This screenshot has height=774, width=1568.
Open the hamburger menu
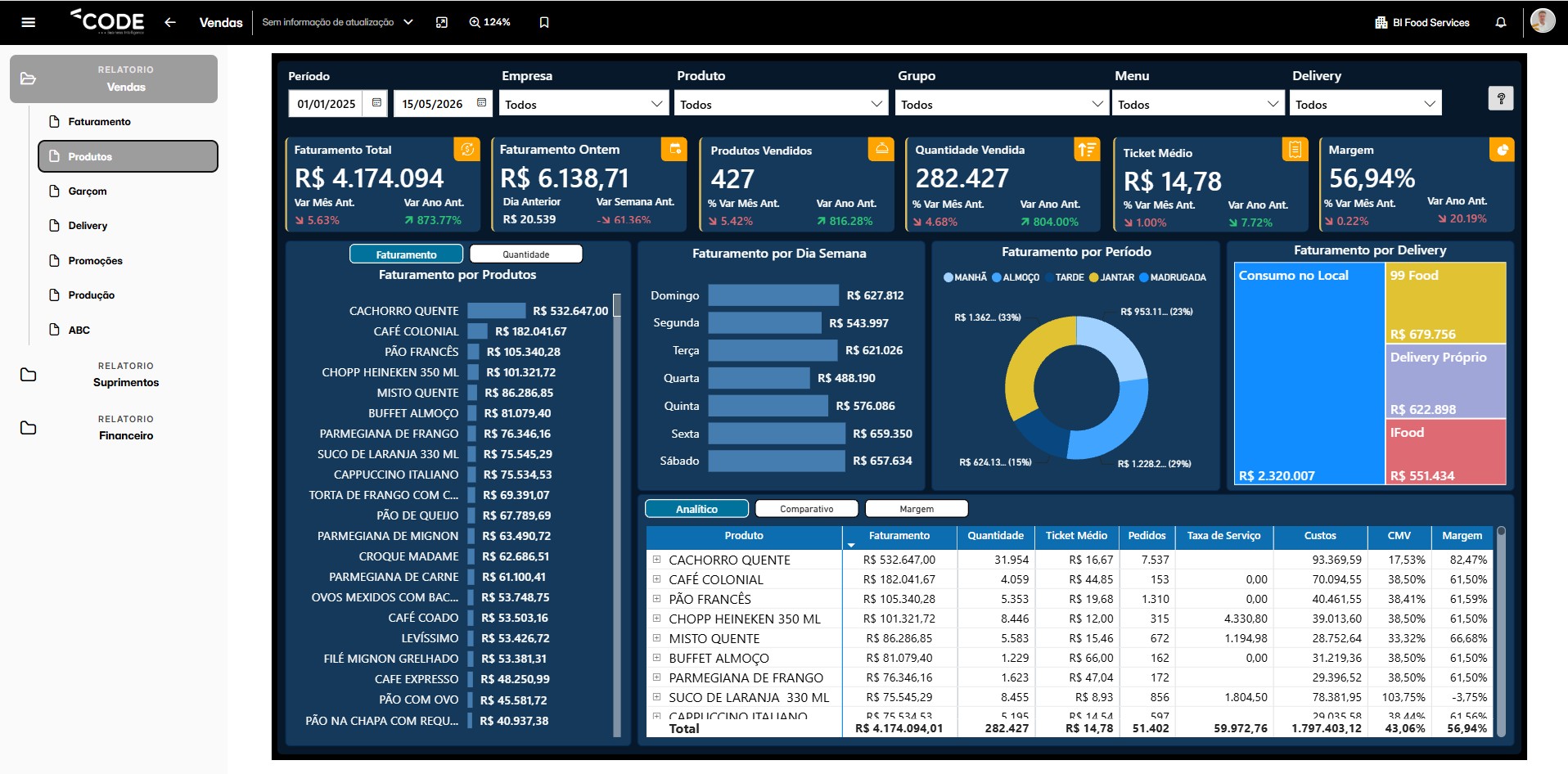(x=29, y=22)
